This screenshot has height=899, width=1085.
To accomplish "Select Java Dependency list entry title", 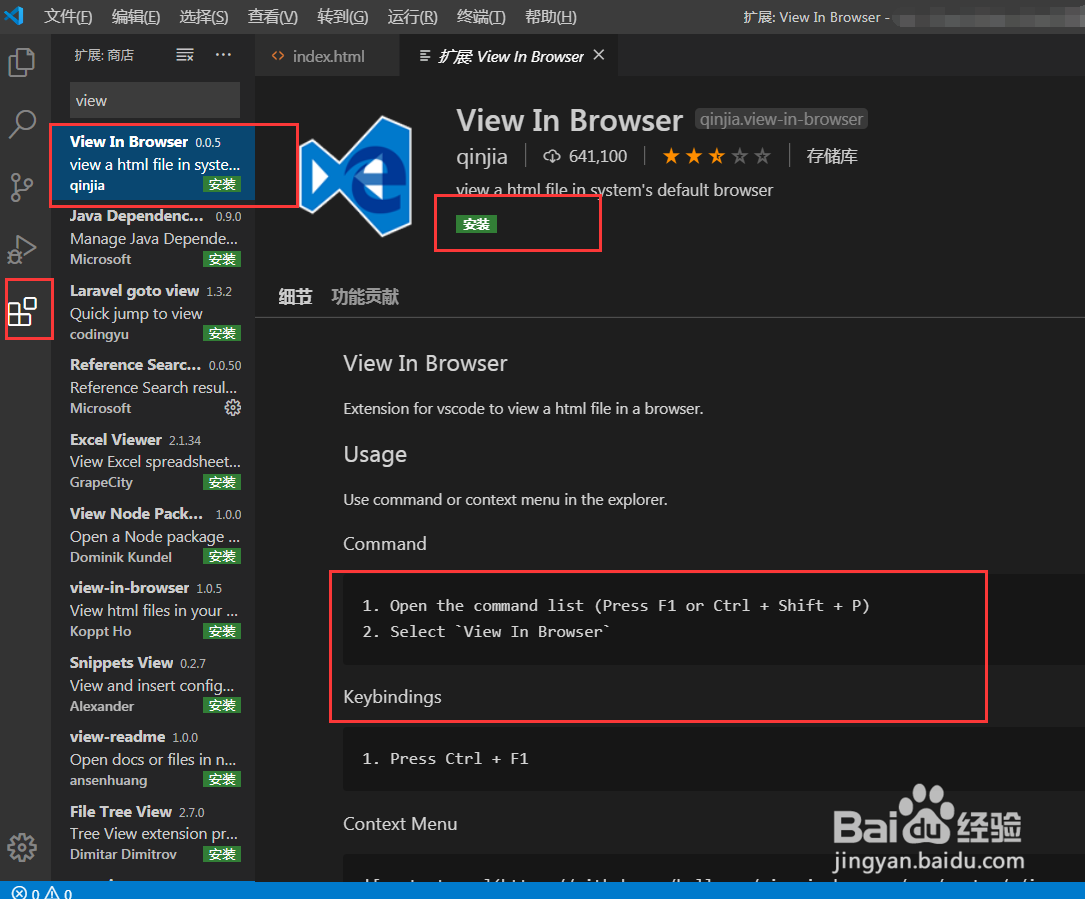I will point(136,216).
